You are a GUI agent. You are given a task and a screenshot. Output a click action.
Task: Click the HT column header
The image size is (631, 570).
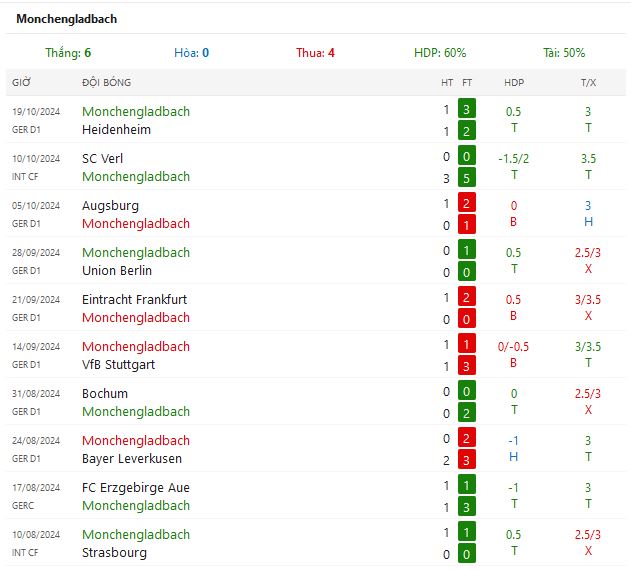tap(447, 83)
